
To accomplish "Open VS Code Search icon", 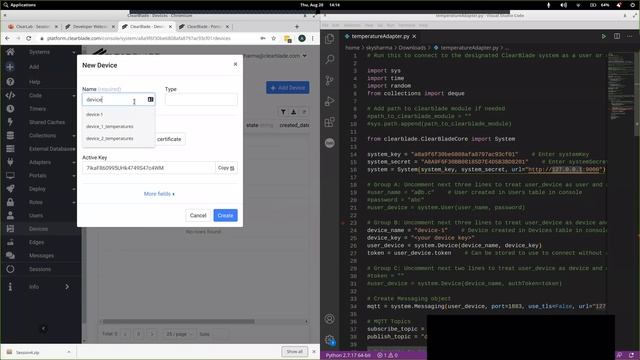I will point(329,60).
